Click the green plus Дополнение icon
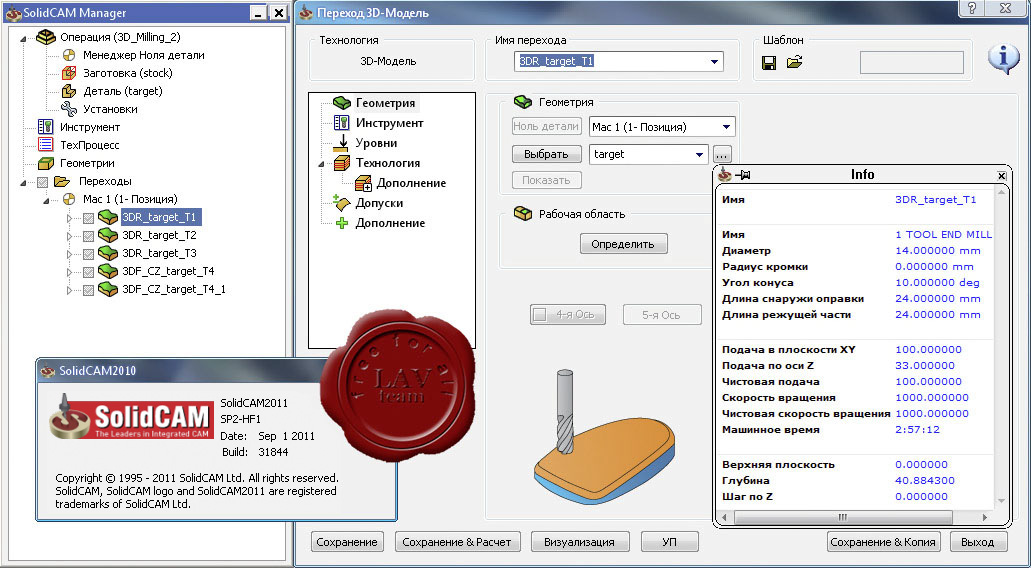 point(342,223)
